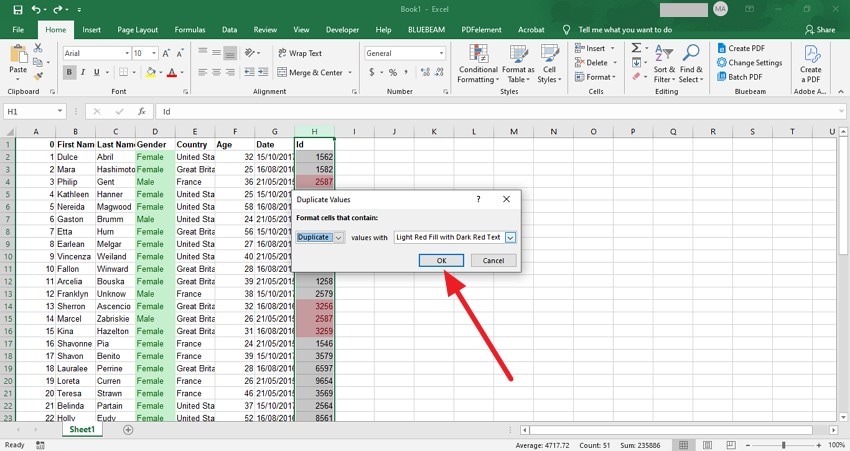Image resolution: width=850 pixels, height=451 pixels.
Task: Adjust the zoom slider in status bar
Action: pyautogui.click(x=783, y=445)
